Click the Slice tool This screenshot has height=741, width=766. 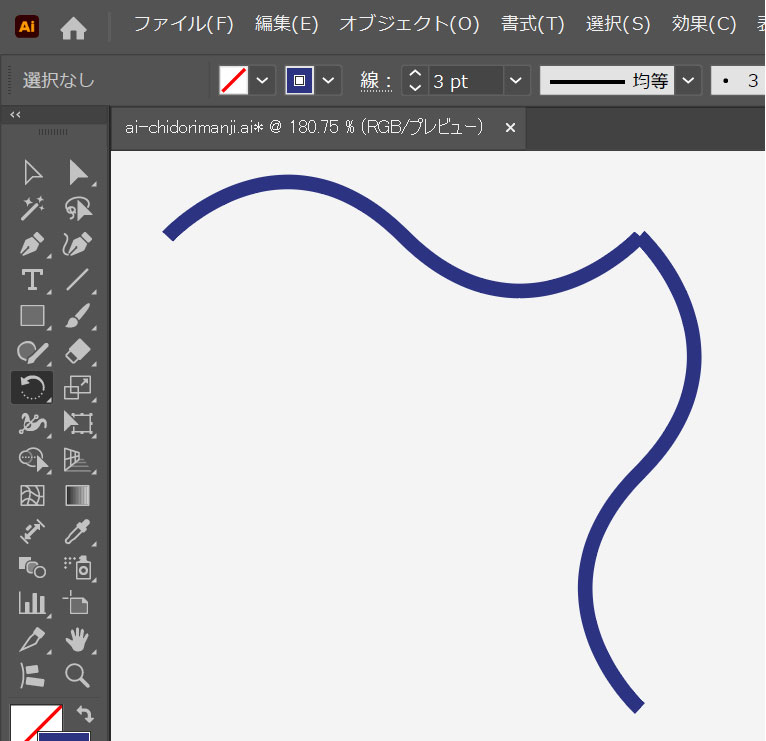pos(32,639)
